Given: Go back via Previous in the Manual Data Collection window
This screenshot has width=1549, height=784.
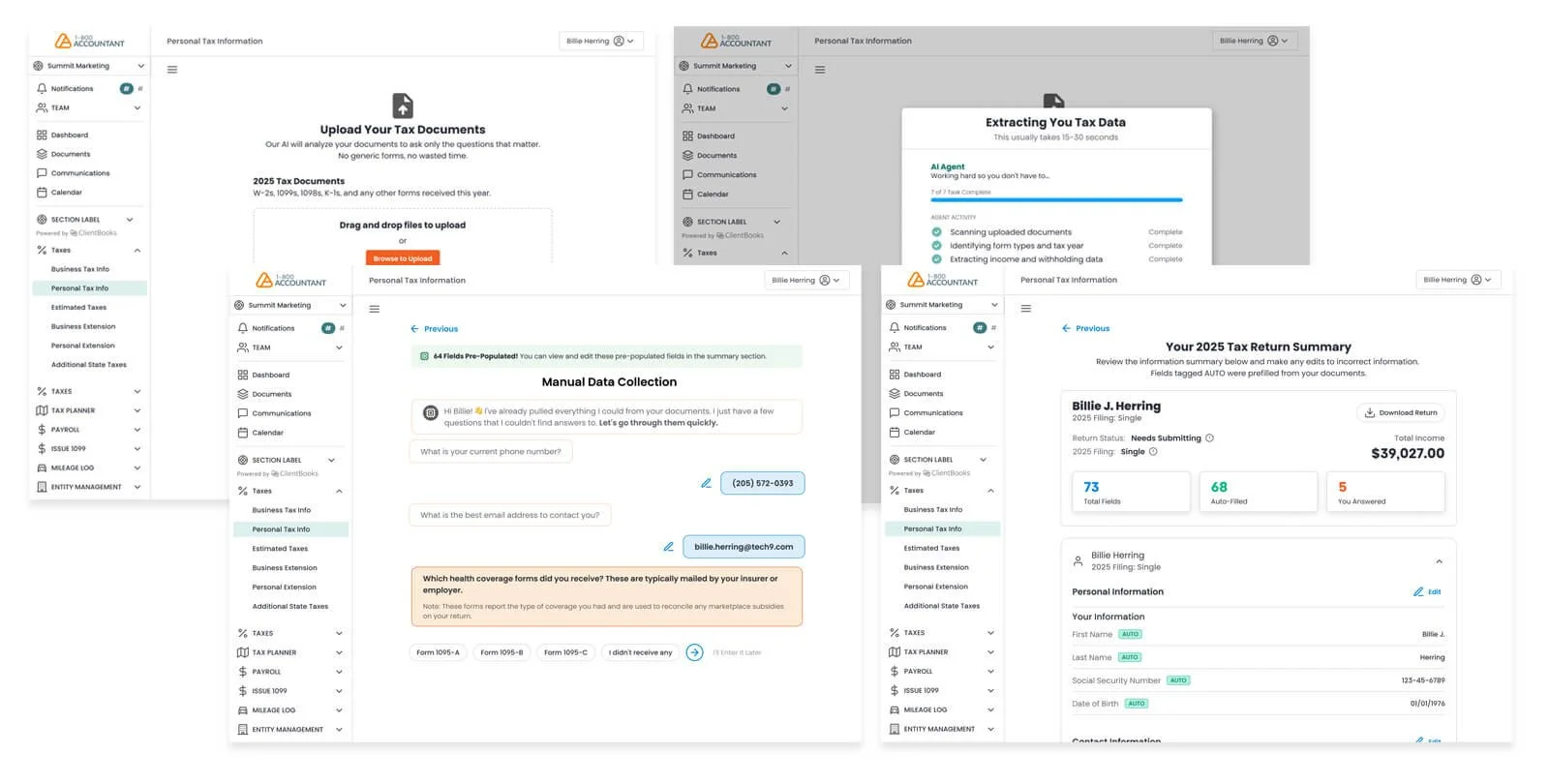Looking at the screenshot, I should click(434, 329).
